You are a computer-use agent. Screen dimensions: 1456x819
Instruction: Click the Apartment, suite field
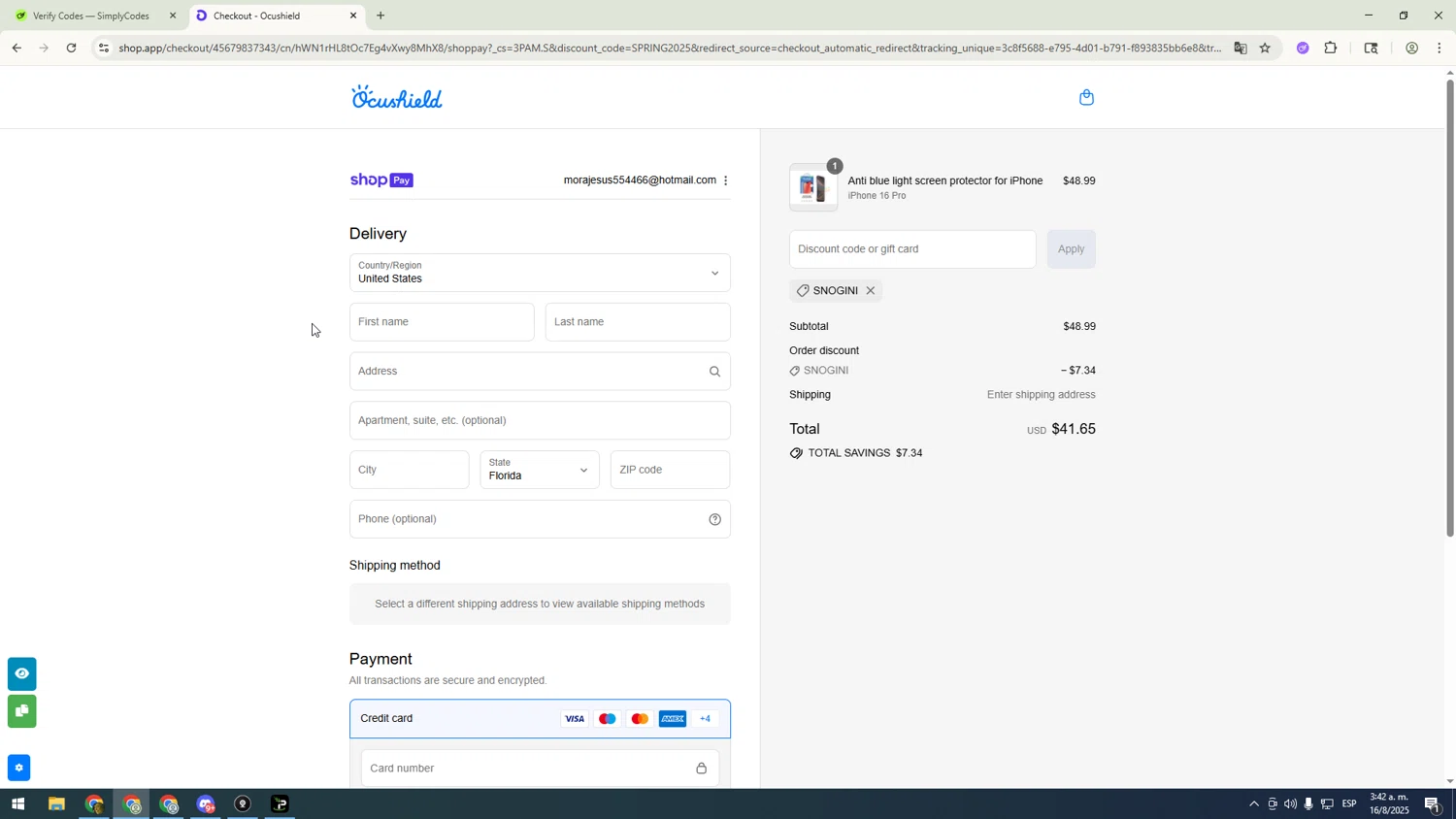pos(540,421)
